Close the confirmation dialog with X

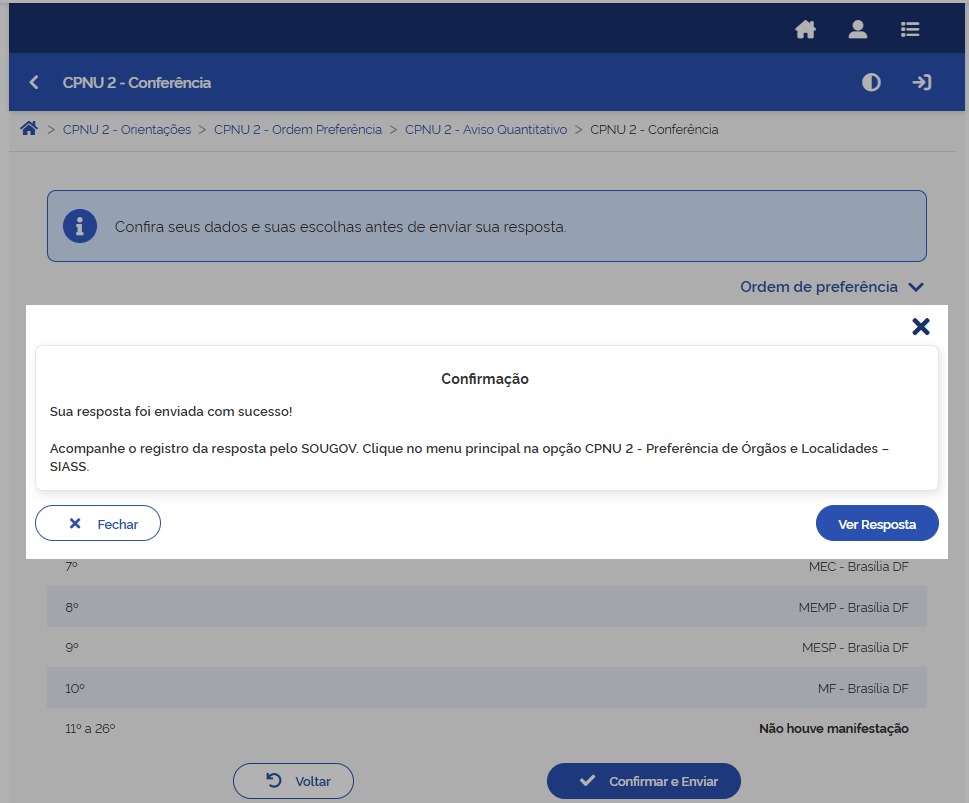(921, 326)
